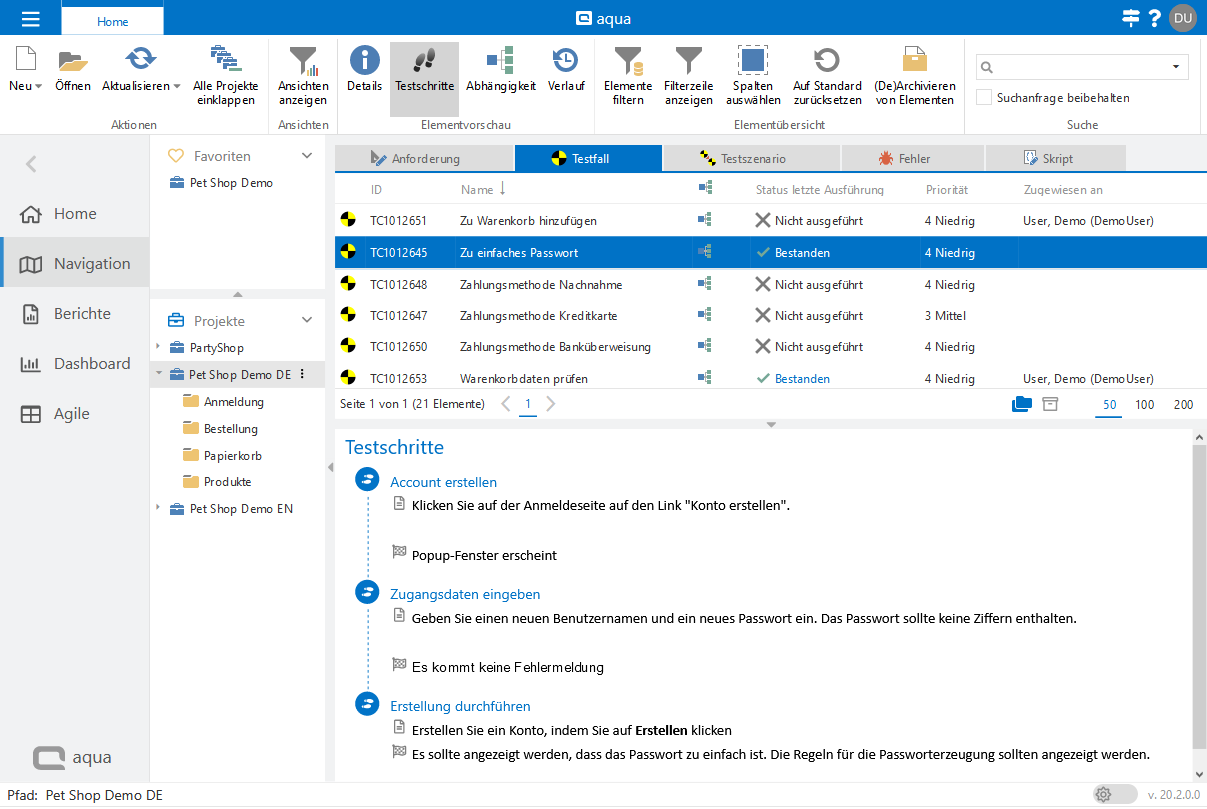The height and width of the screenshot is (809, 1207).
Task: Open Spalten auswählen column chooser
Action: point(752,64)
